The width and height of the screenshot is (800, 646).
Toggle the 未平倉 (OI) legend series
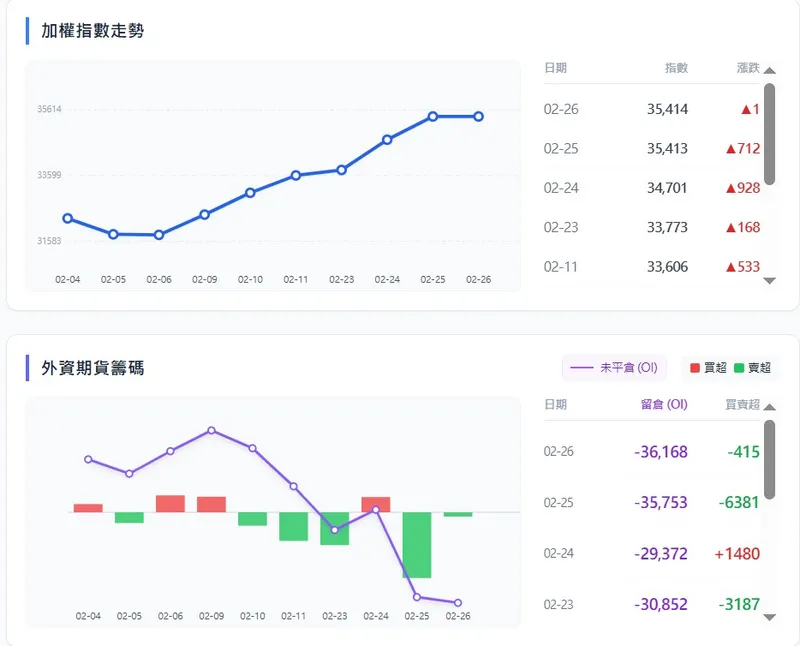[x=613, y=368]
